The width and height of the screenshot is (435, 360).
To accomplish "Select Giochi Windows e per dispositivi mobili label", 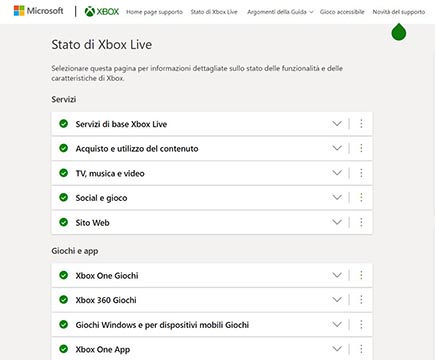I will point(162,325).
